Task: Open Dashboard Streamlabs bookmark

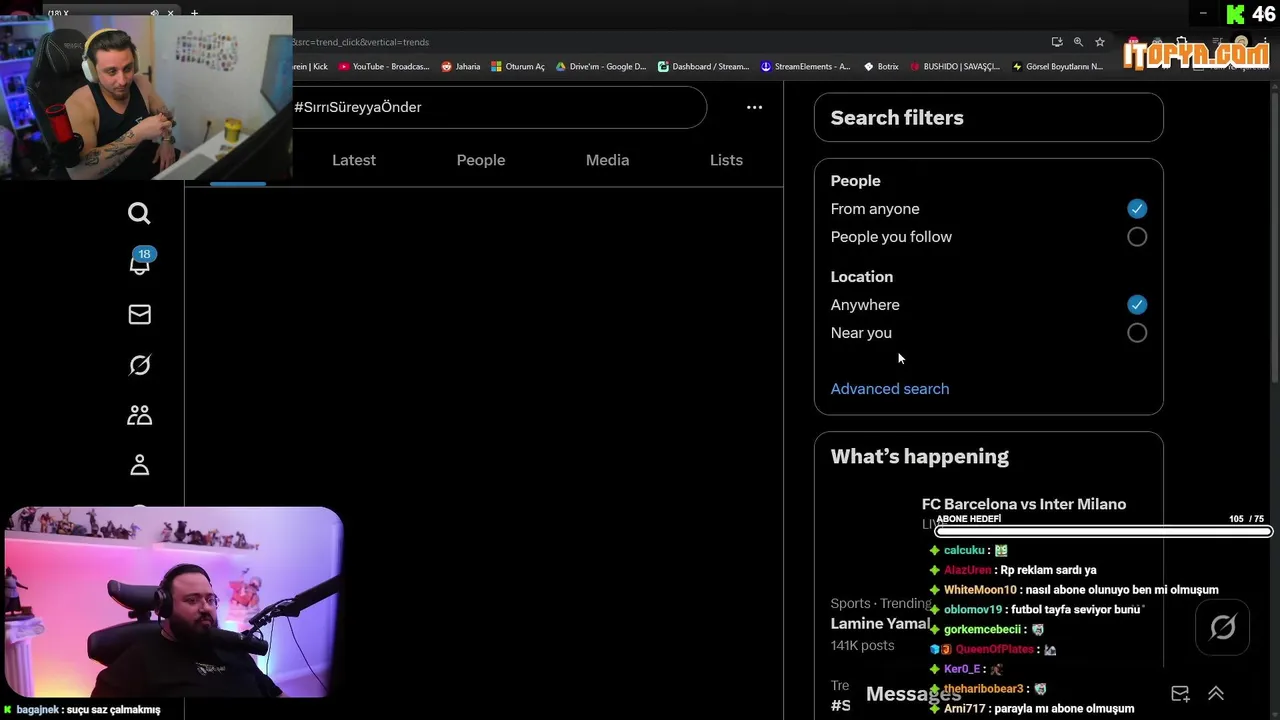Action: click(x=703, y=67)
